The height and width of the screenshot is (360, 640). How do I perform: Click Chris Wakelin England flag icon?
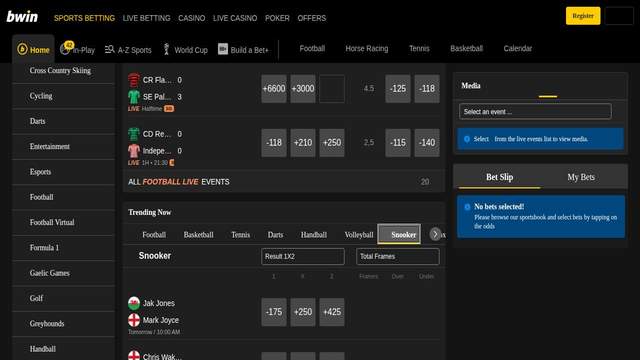(x=133, y=356)
